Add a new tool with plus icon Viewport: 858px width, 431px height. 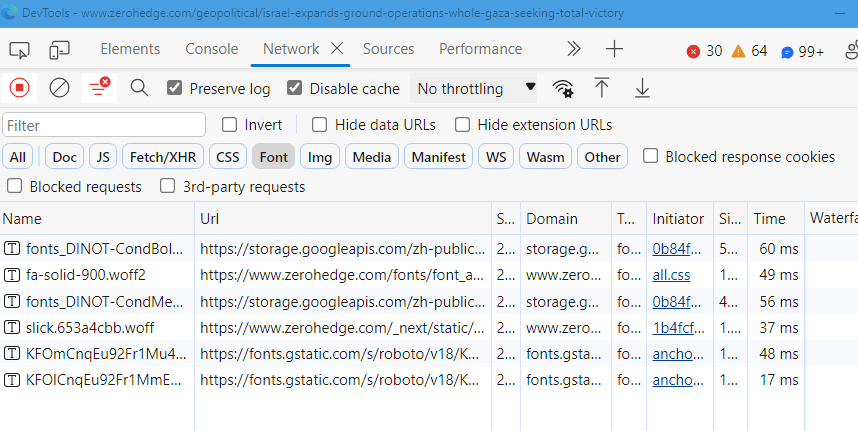coord(614,49)
